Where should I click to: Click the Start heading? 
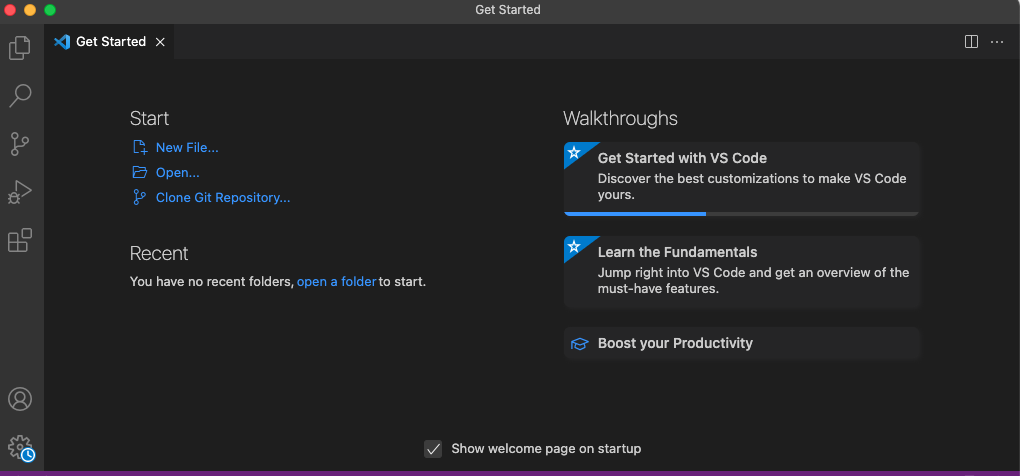pos(149,118)
